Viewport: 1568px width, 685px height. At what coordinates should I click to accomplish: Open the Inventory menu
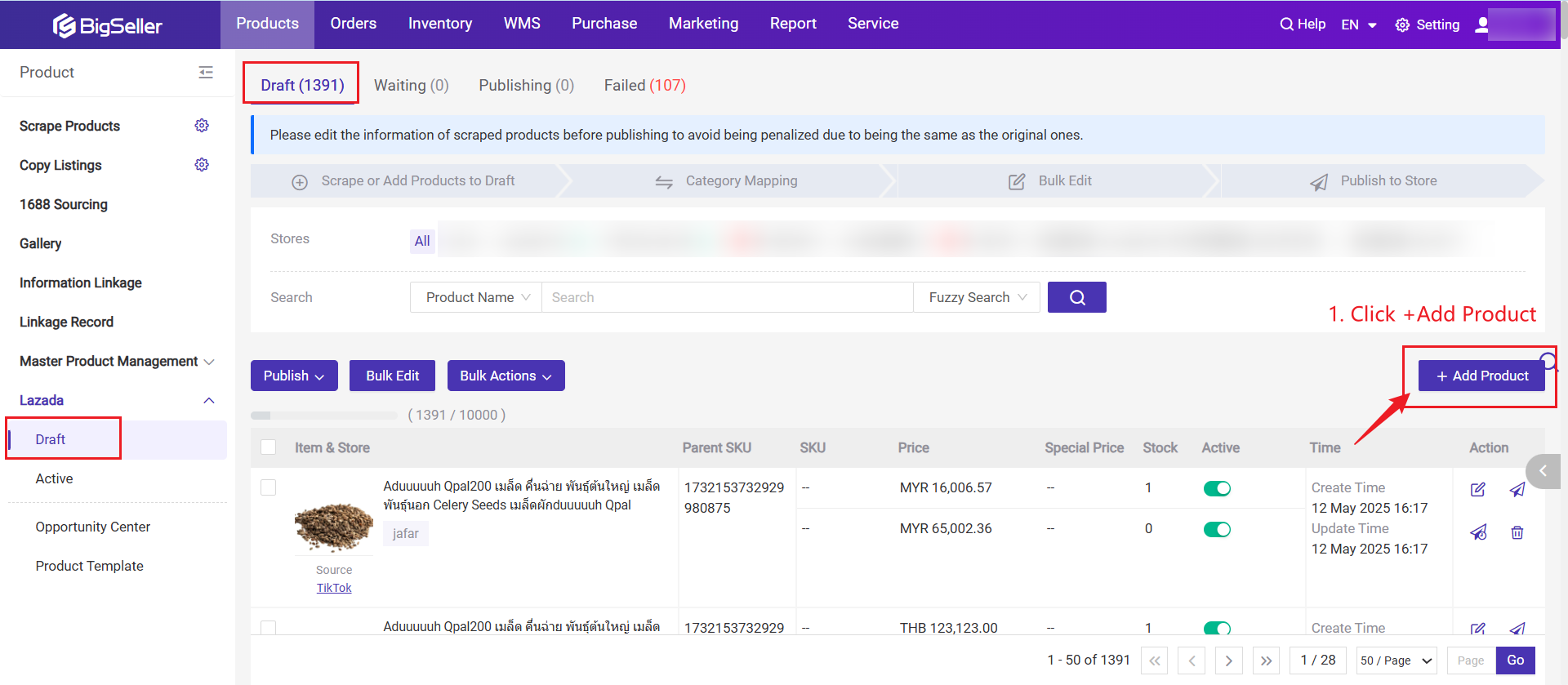coord(440,24)
